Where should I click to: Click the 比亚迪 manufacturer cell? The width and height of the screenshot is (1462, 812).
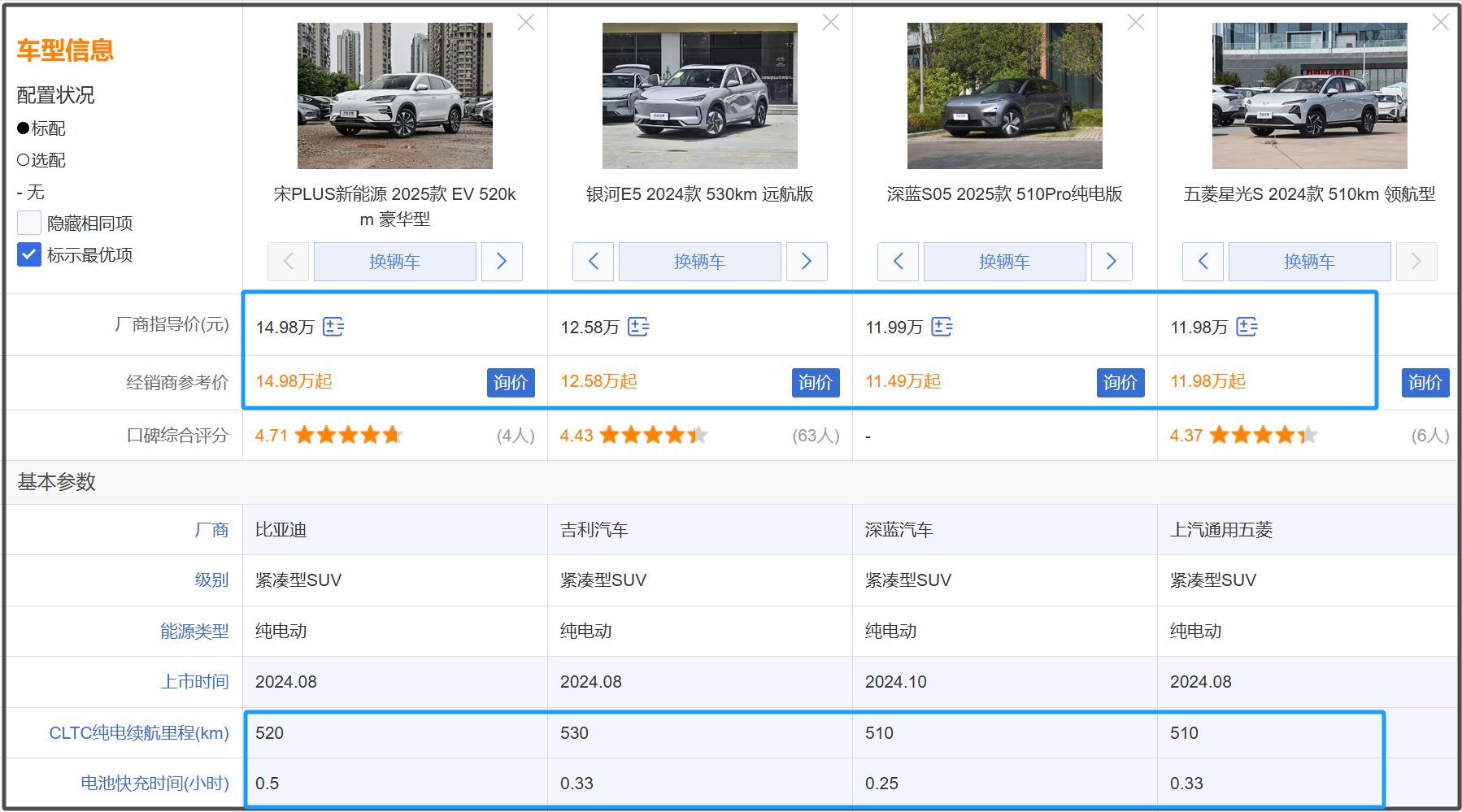(x=395, y=530)
